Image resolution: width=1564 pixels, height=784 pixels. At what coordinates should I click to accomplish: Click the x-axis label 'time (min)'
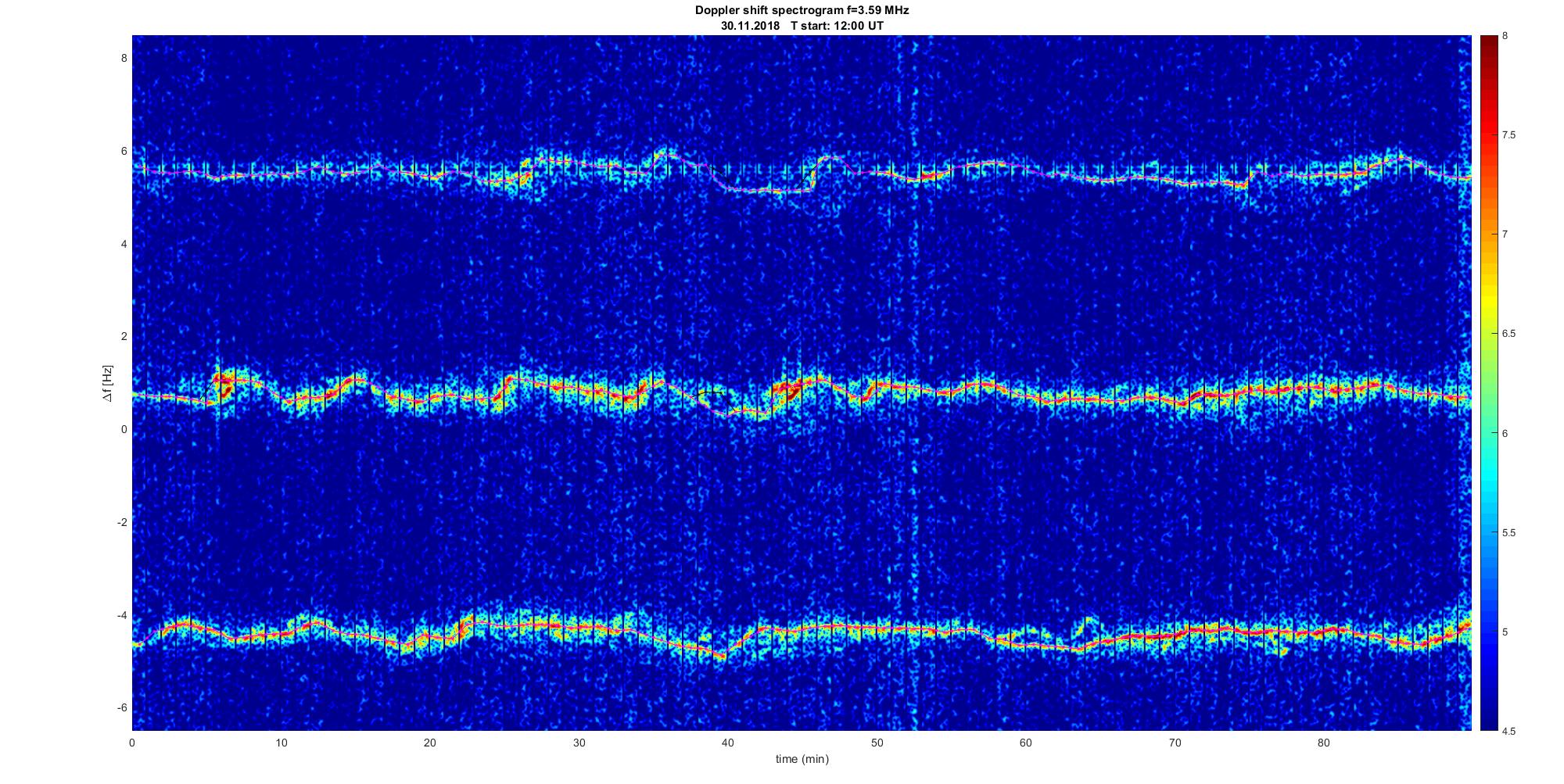802,759
